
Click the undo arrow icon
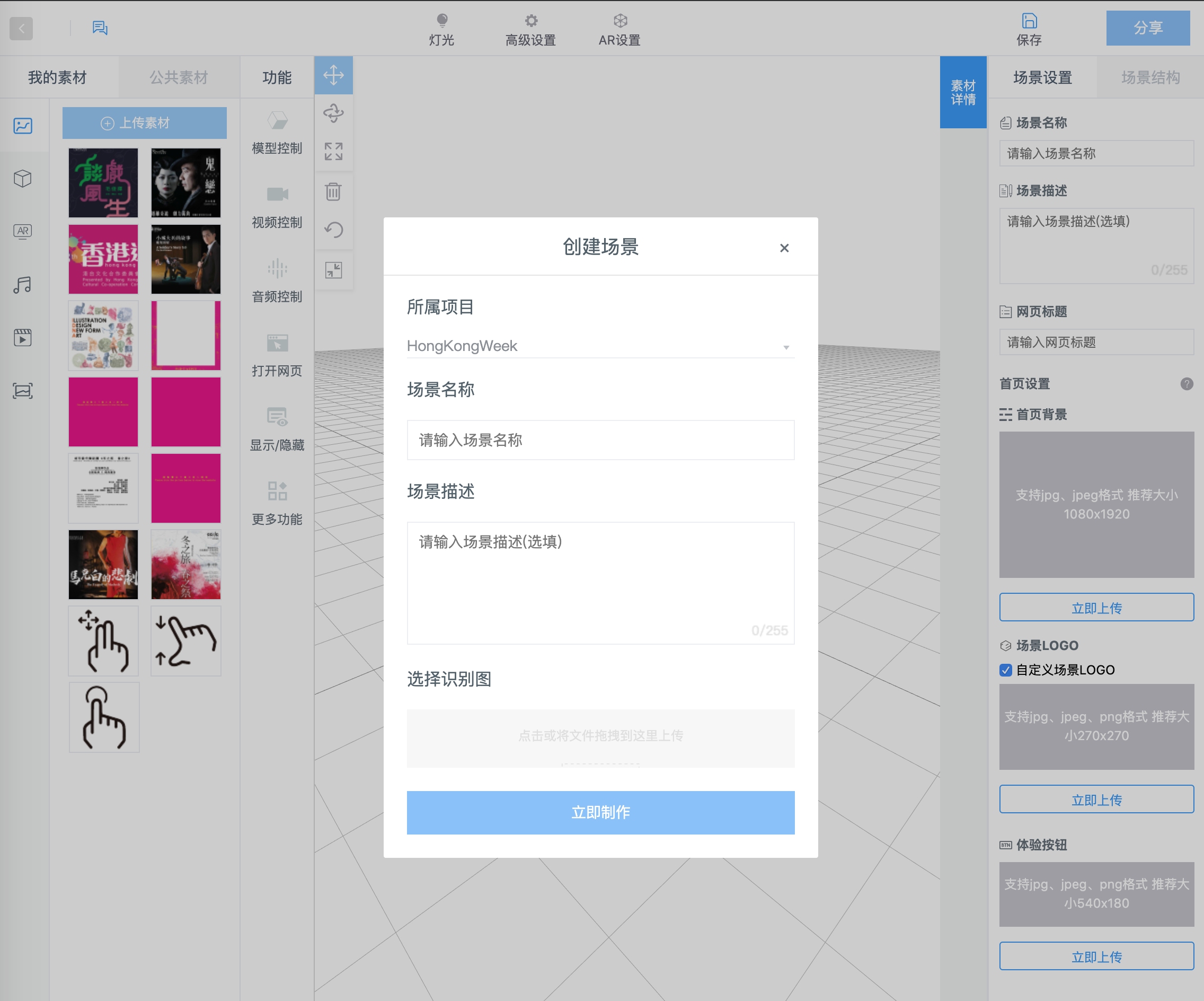[x=333, y=230]
